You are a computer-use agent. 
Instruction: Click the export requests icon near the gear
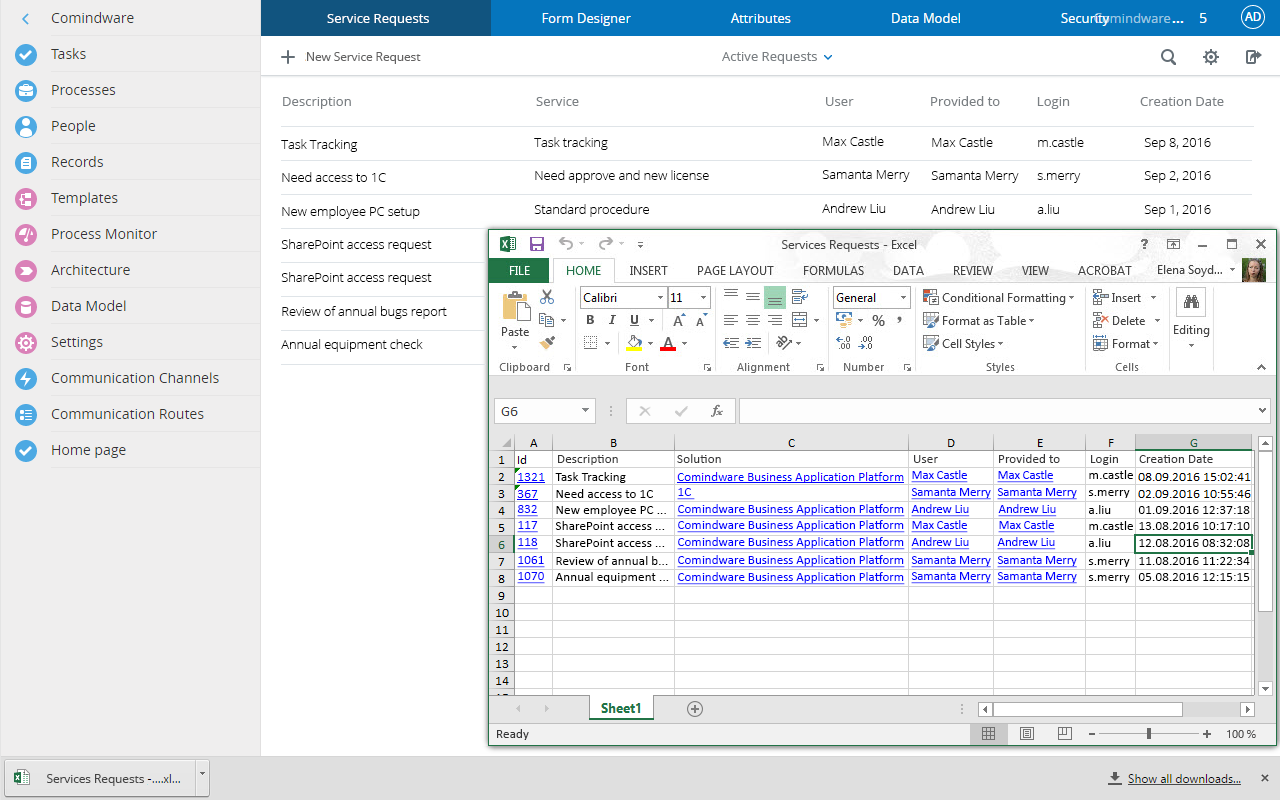(x=1253, y=57)
